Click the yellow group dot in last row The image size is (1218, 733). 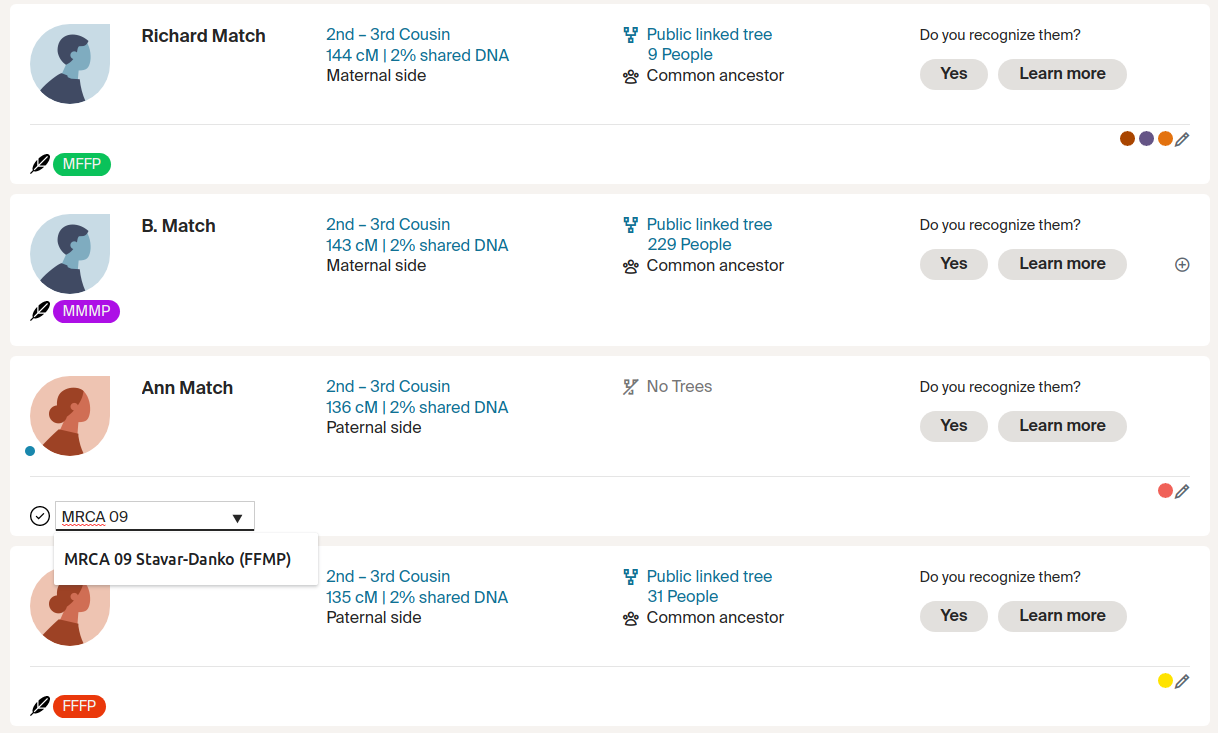tap(1164, 681)
